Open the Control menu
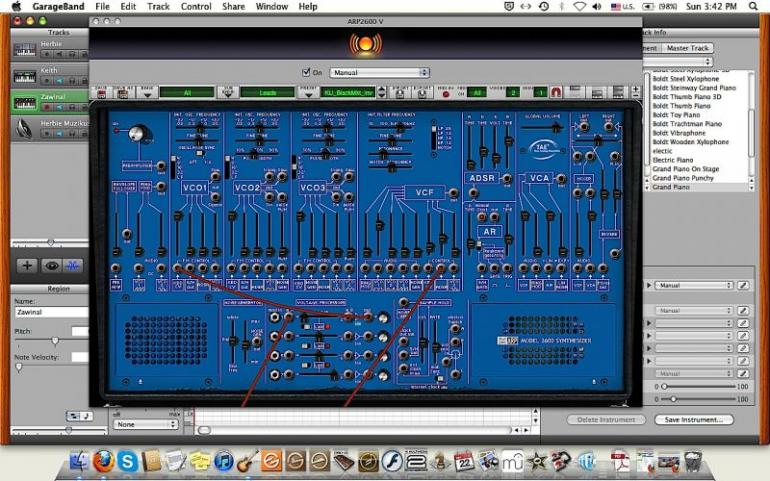This screenshot has width=770, height=481. pos(196,6)
